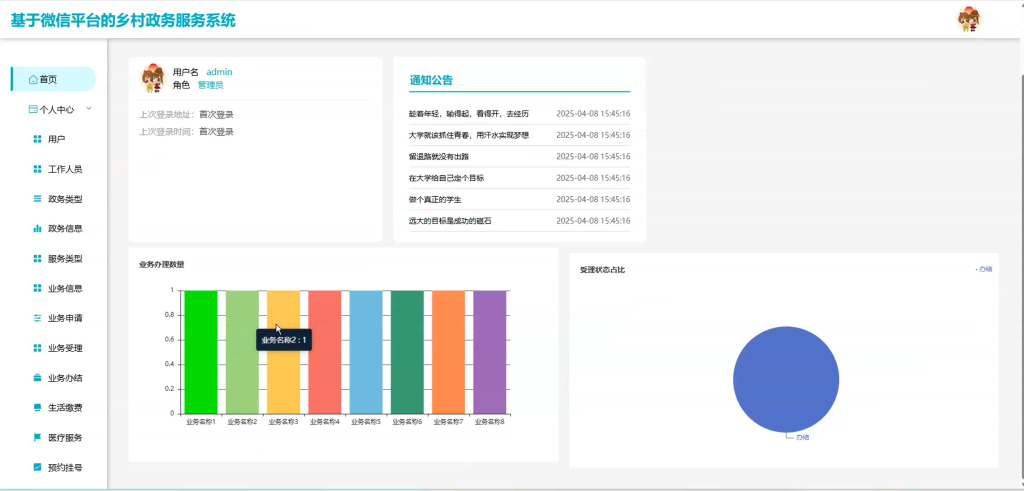Click the 业务办理数量 chart title
Image resolution: width=1024 pixels, height=491 pixels.
[x=161, y=264]
